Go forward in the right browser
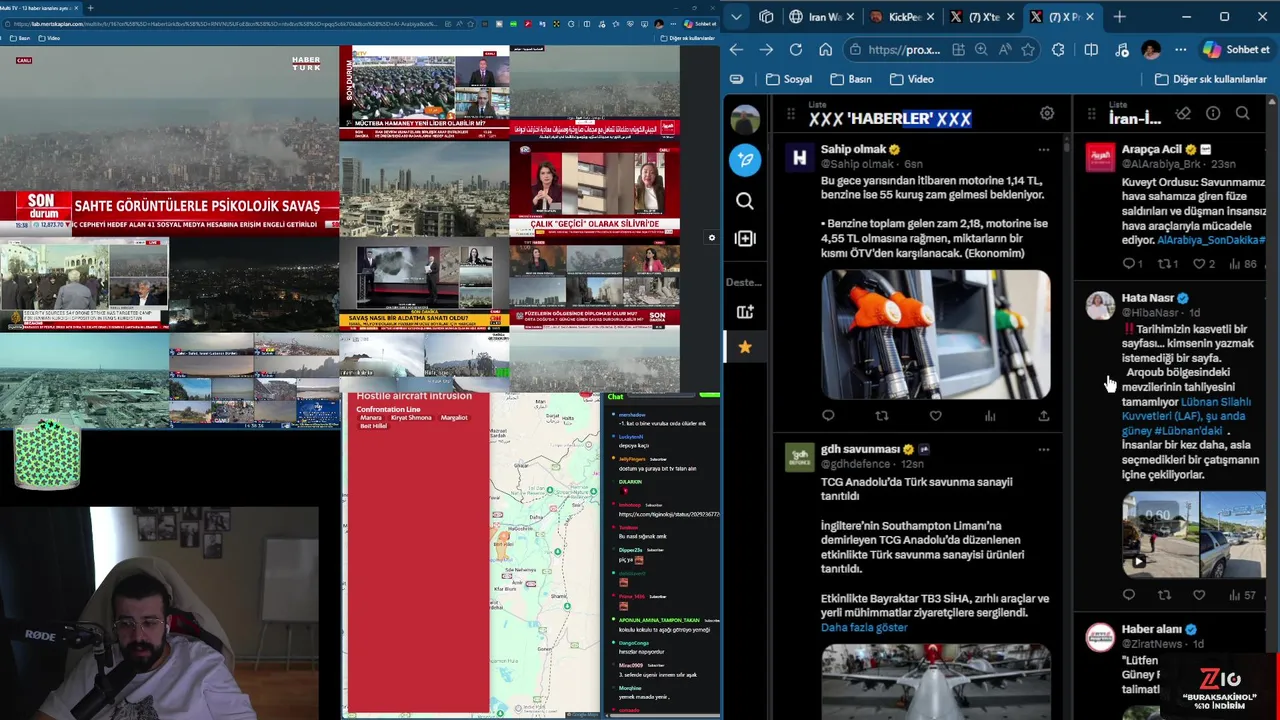Viewport: 1280px width, 720px height. coord(766,49)
